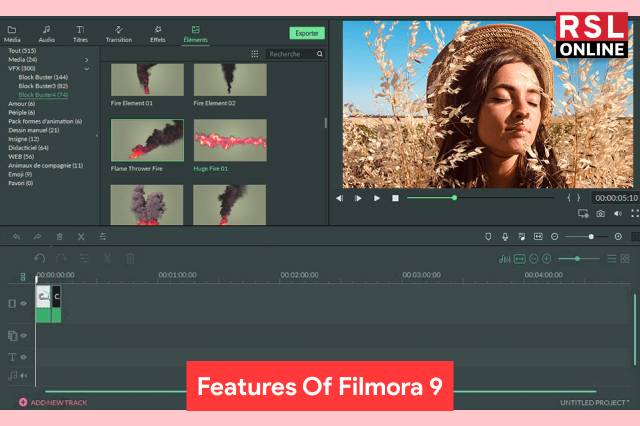This screenshot has height=426, width=640.
Task: Select the Fire Element 02 thumbnail
Action: coord(230,80)
